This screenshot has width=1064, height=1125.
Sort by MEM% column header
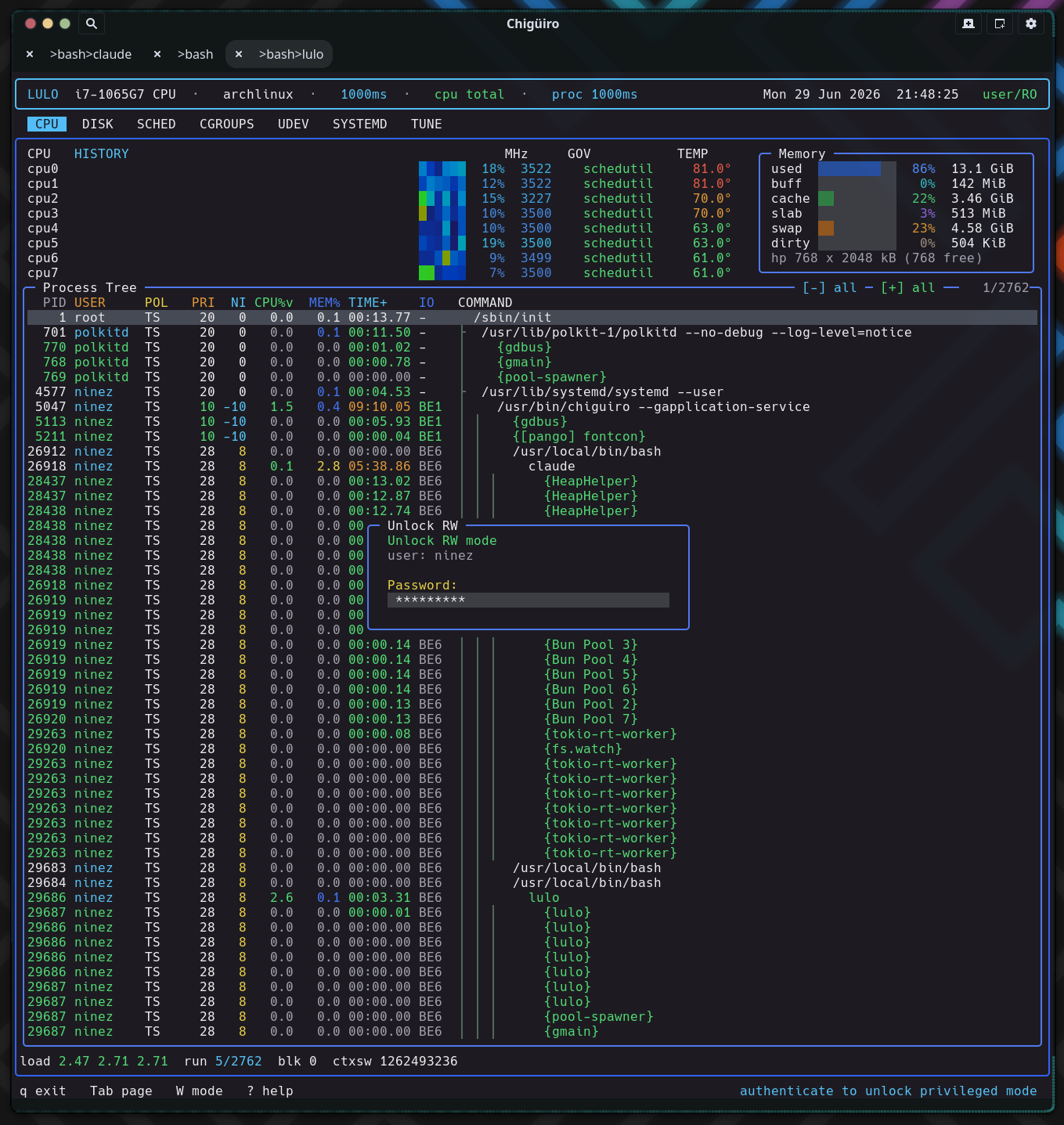click(x=325, y=302)
